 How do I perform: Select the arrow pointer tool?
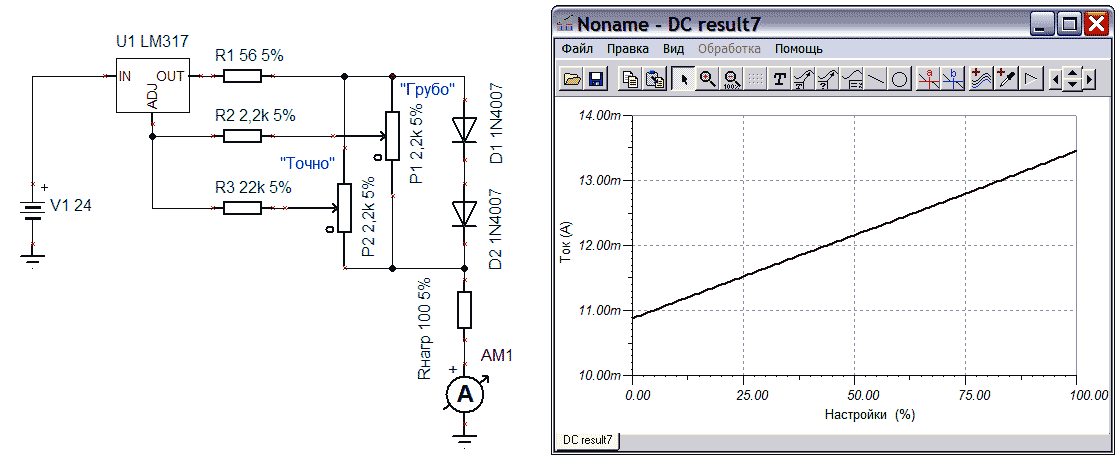click(x=685, y=80)
